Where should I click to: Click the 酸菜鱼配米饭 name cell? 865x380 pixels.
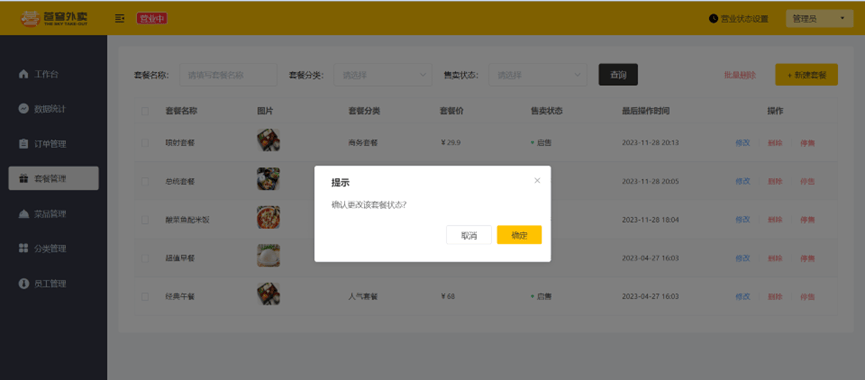187,220
